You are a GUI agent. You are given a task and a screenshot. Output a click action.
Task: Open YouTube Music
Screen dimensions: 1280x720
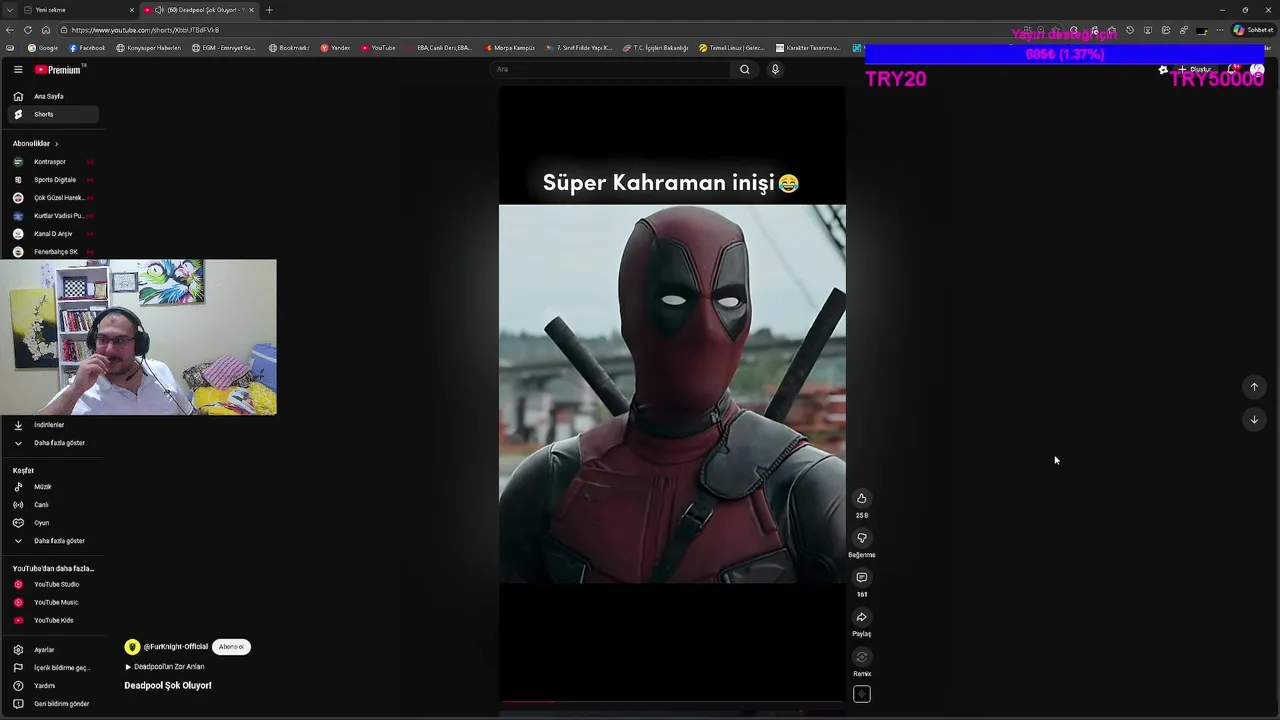click(52, 602)
